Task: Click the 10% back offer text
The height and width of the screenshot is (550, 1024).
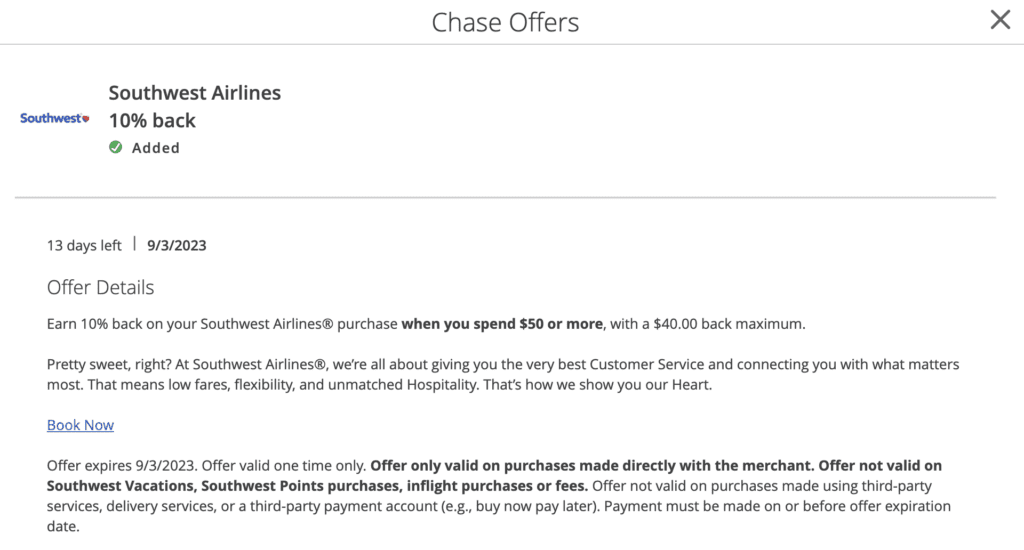Action: click(x=152, y=121)
